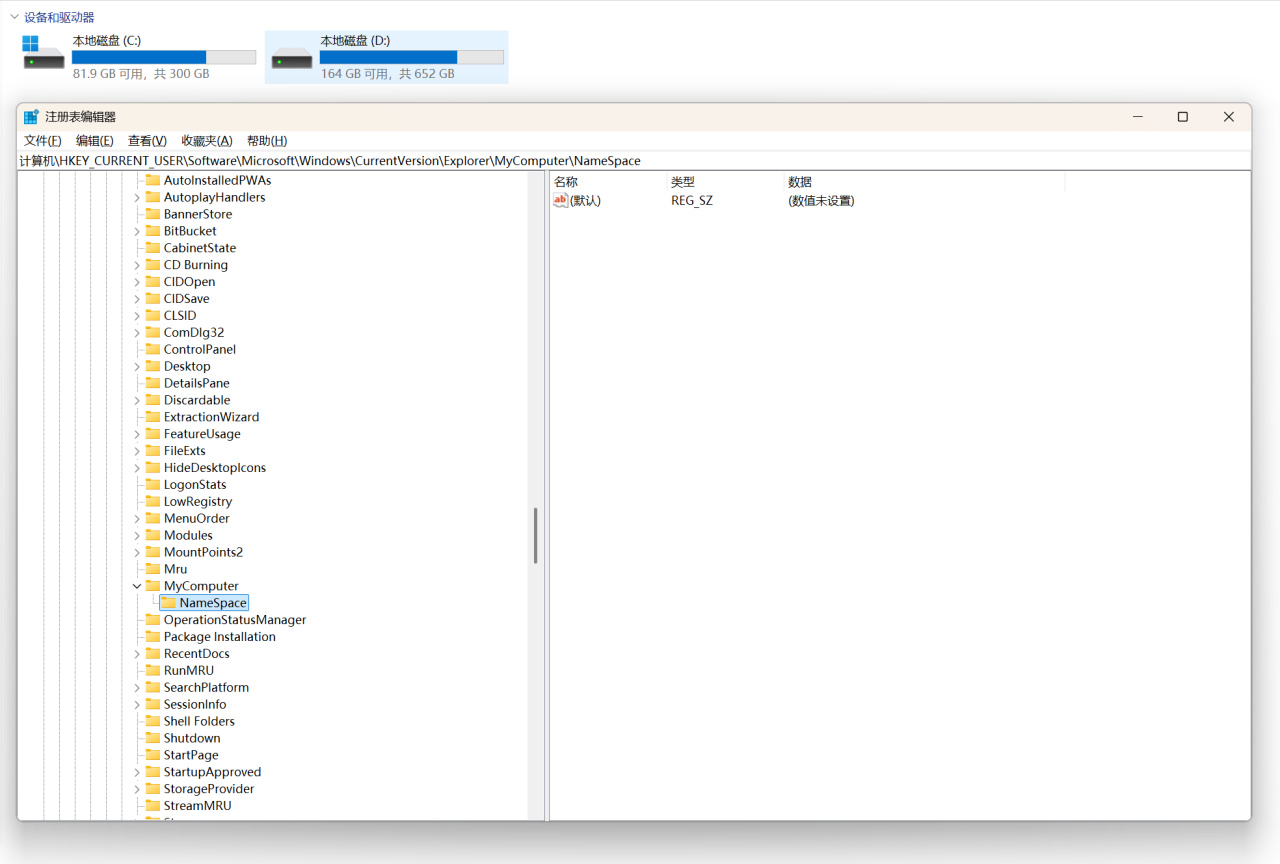
Task: Click the C: drive usage bar
Action: [164, 58]
